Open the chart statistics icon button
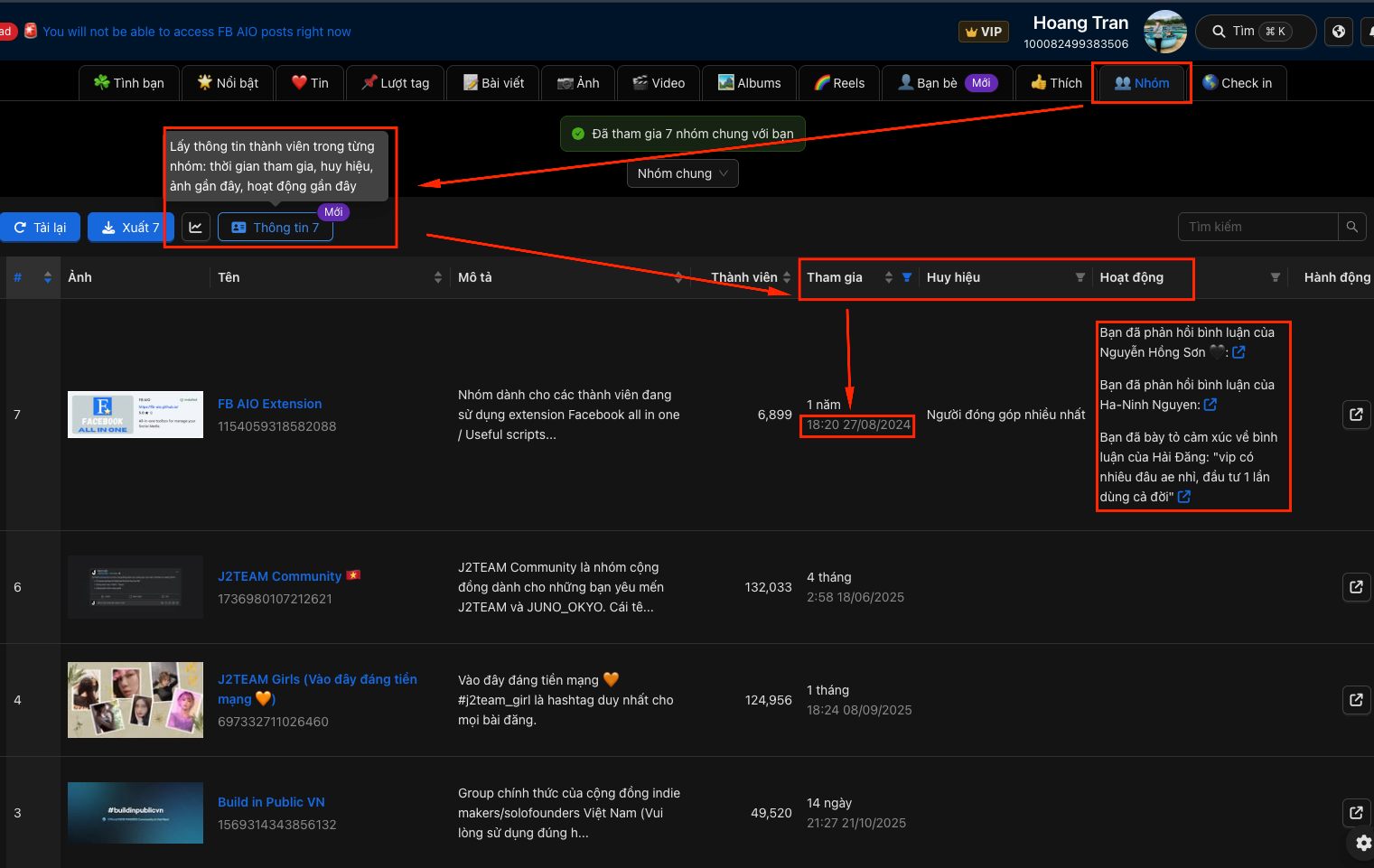The height and width of the screenshot is (868, 1374). click(196, 228)
